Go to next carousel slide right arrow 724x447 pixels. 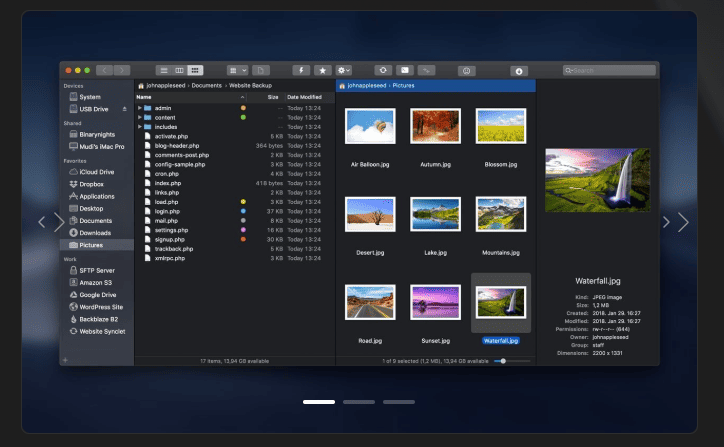coord(683,222)
